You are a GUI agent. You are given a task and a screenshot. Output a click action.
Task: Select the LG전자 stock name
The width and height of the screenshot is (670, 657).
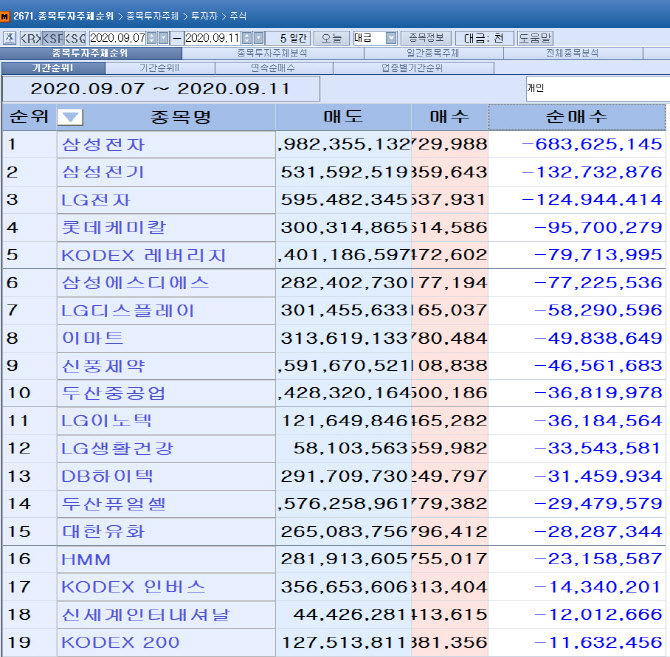tap(96, 200)
